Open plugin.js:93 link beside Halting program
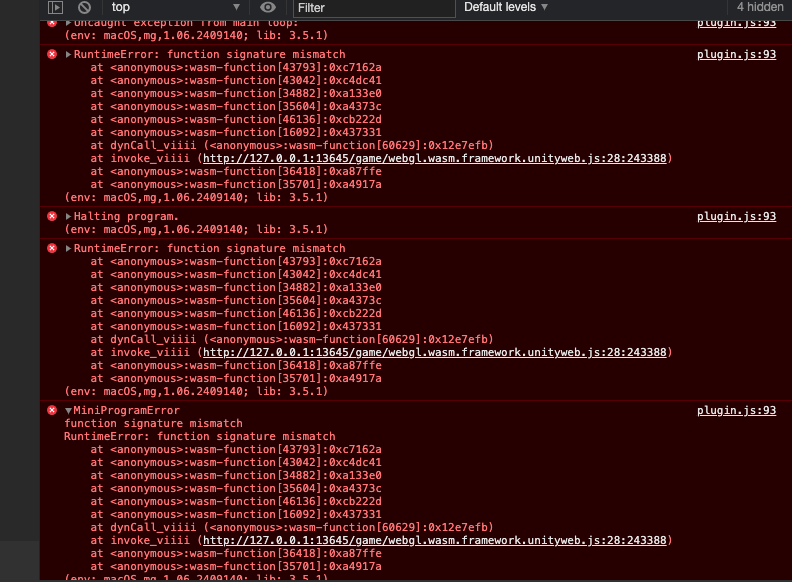 736,216
